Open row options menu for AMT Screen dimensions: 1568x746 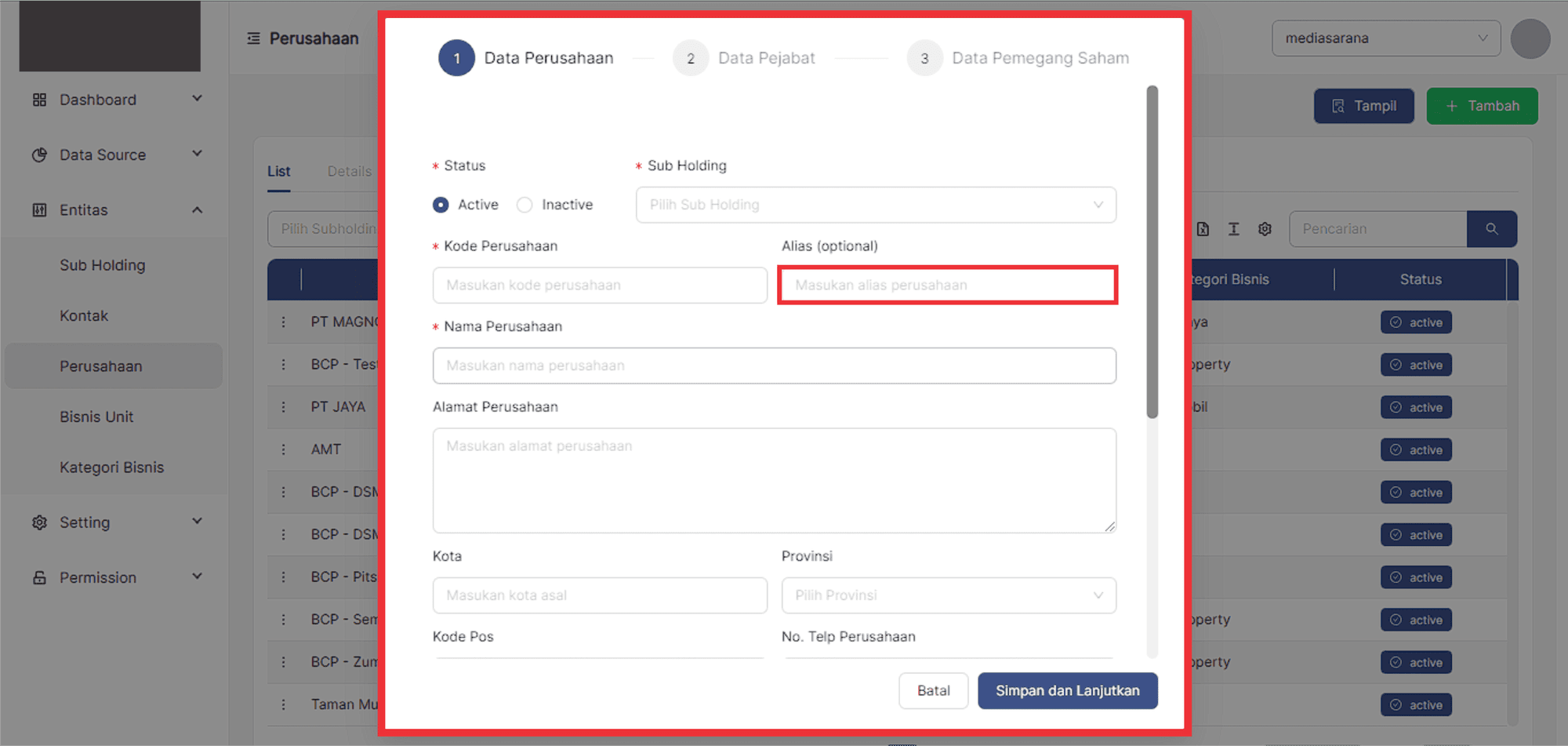(x=284, y=449)
